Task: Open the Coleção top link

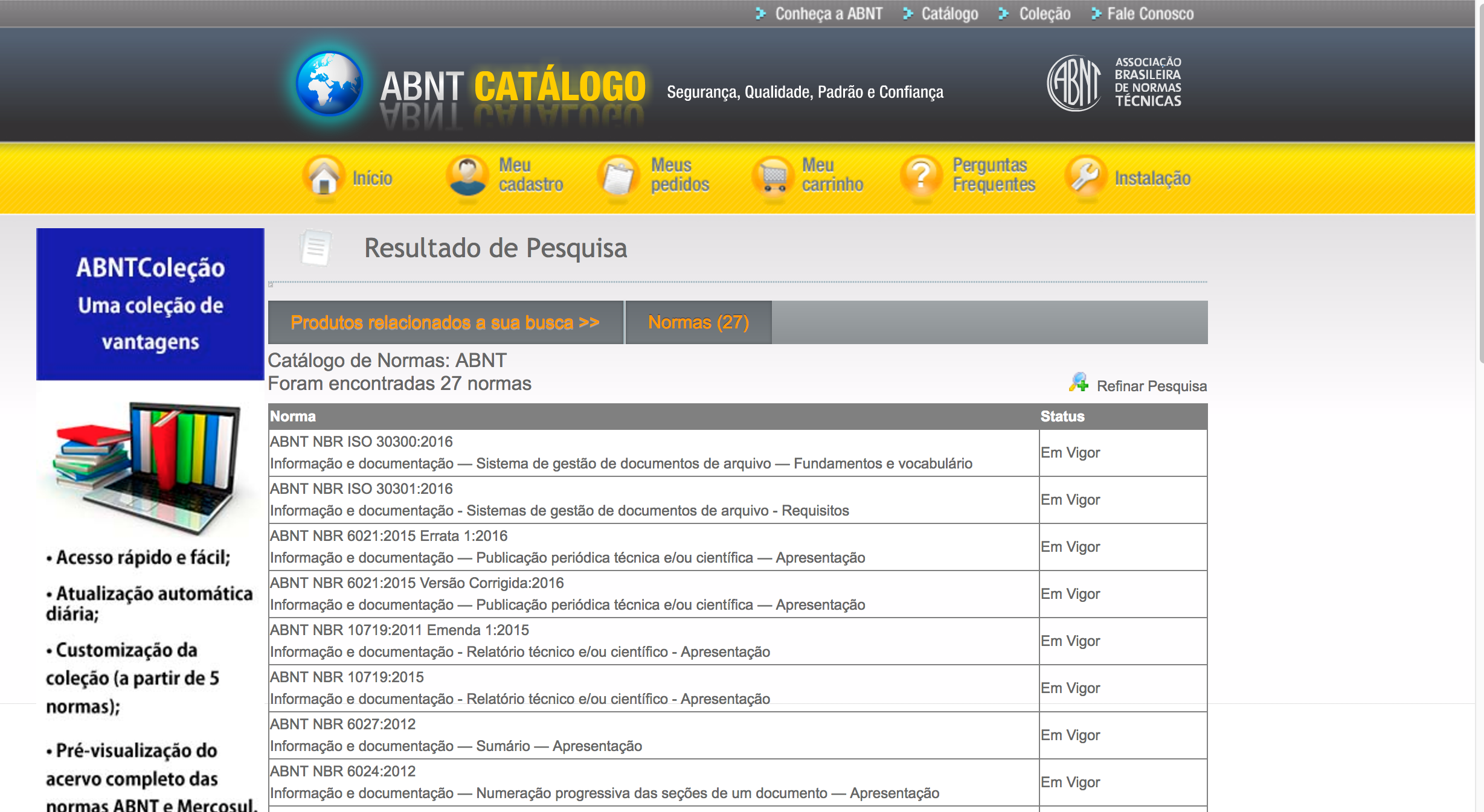Action: (1045, 13)
